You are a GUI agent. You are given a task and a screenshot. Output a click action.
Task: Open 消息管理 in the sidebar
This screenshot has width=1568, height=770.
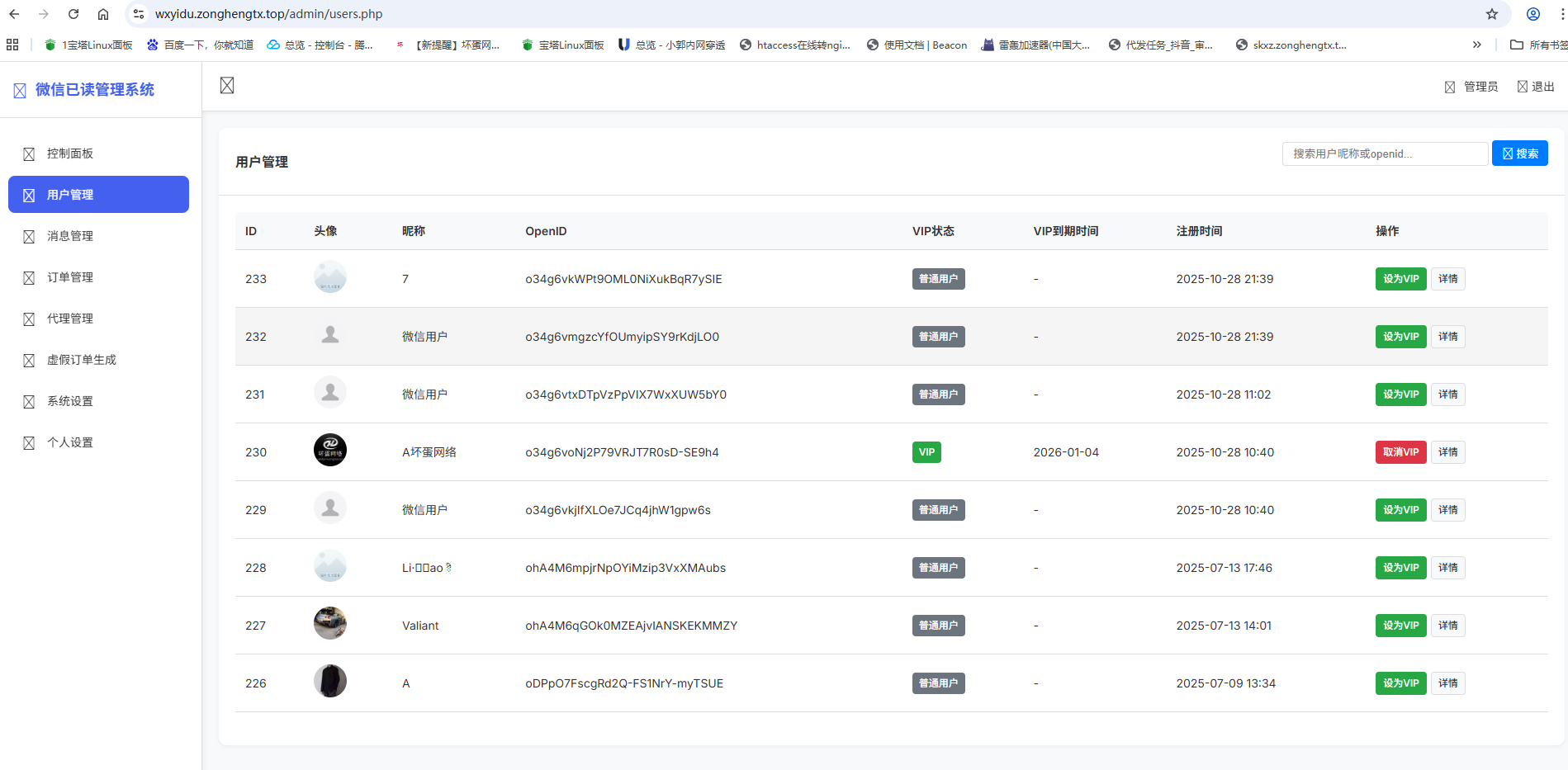(x=70, y=236)
